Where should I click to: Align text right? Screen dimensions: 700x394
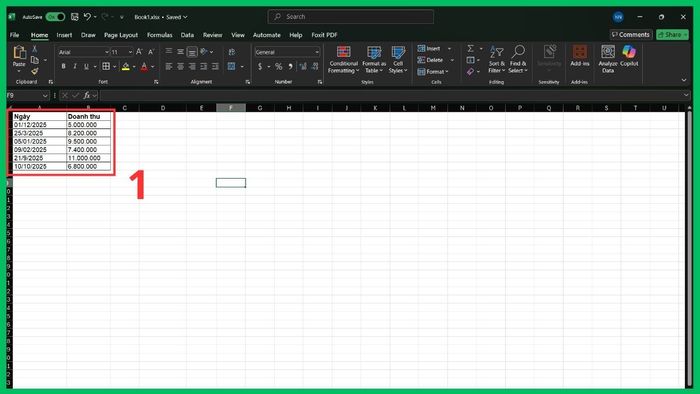(192, 66)
